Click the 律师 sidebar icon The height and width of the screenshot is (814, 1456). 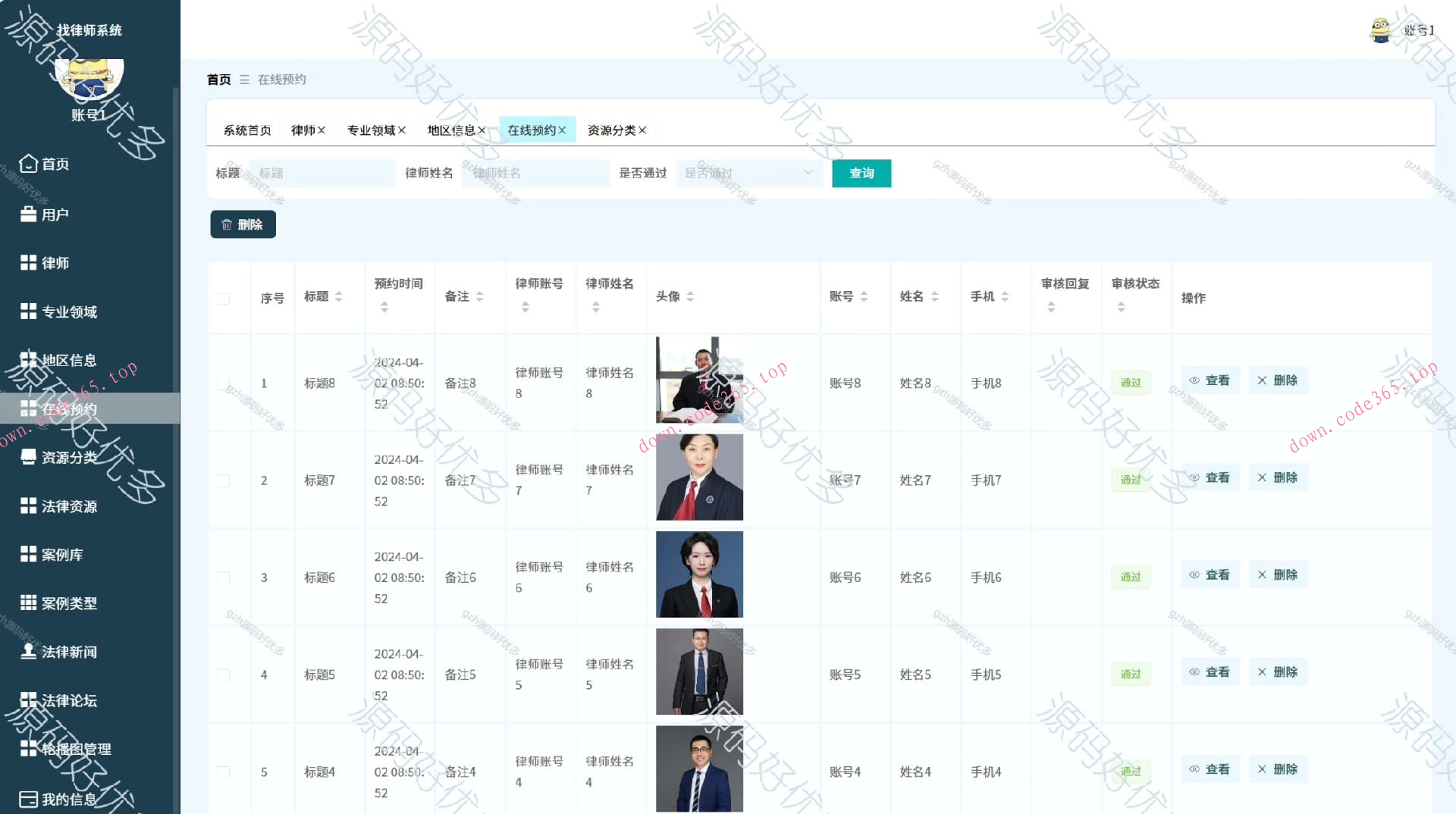tap(28, 263)
